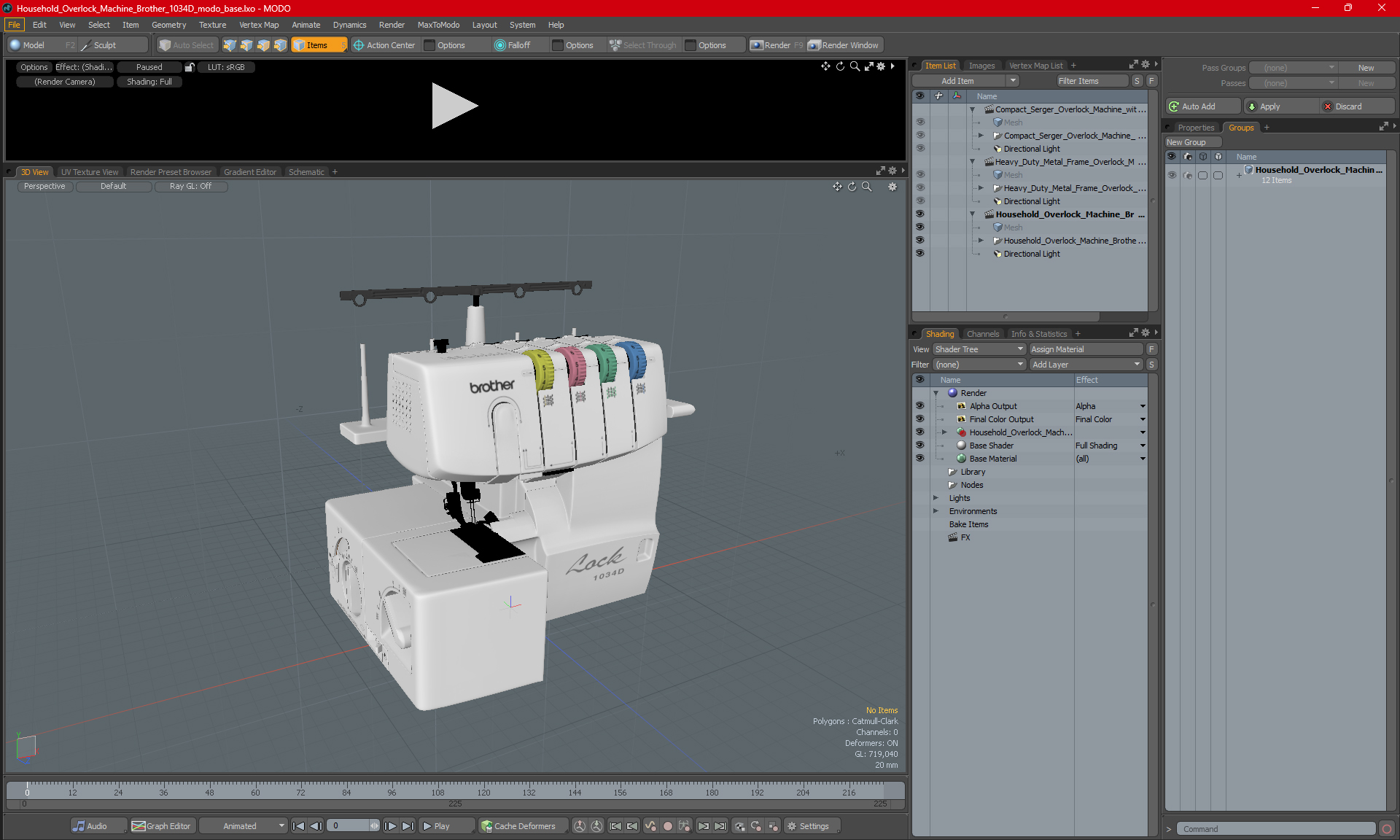Expand the Lights tree item in Shader Tree

coord(932,497)
